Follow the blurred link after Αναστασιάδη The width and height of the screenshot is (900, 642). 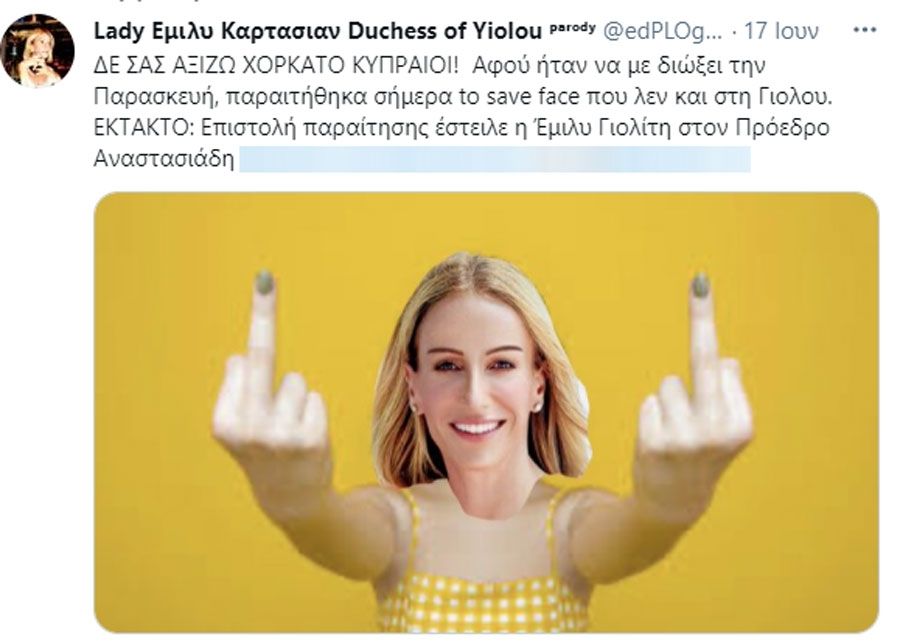click(x=495, y=159)
